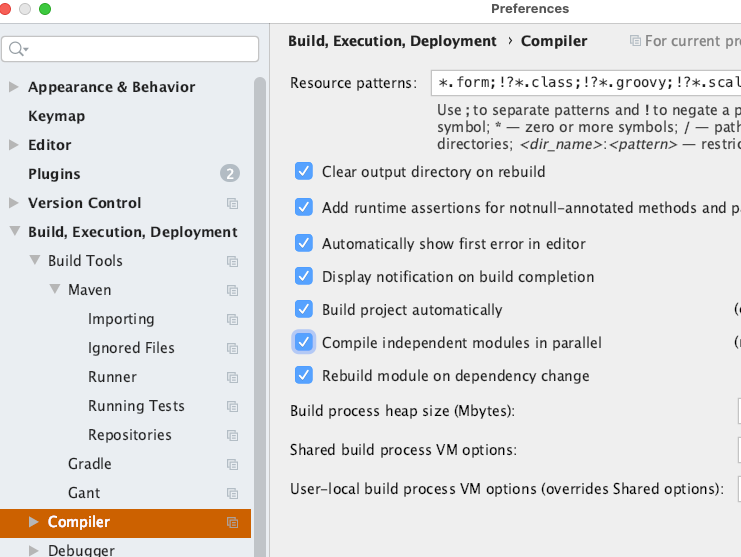Click 'User-local build process VM options' label
The image size is (741, 557).
(507, 488)
